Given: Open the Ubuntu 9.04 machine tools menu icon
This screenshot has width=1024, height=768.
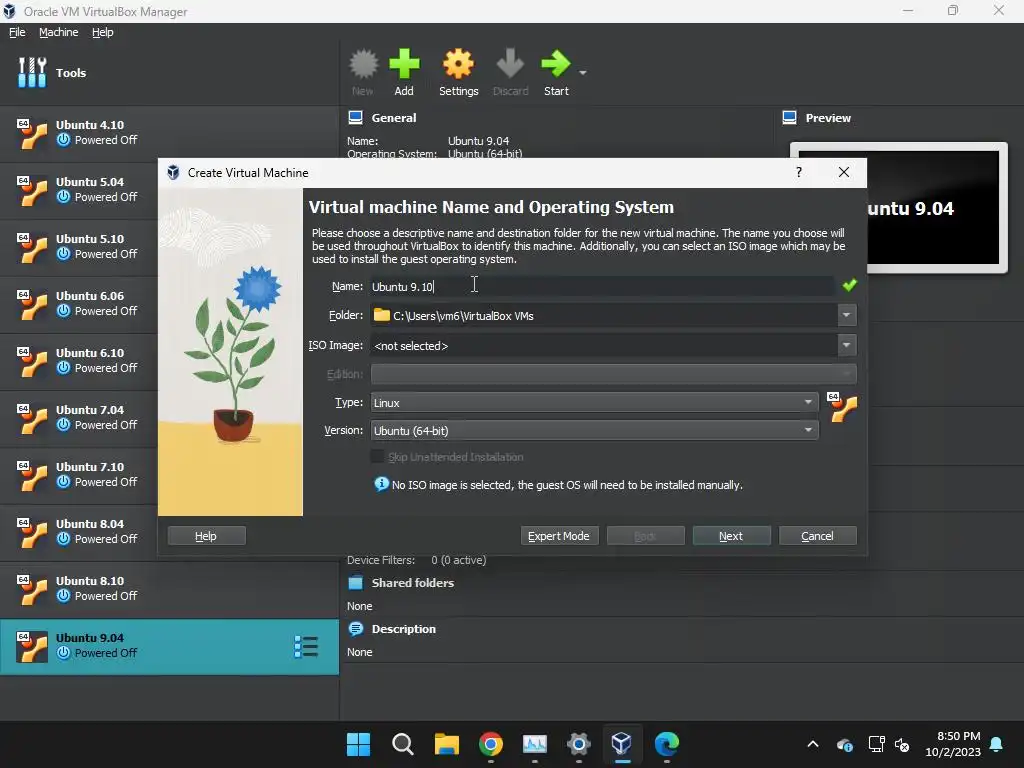Looking at the screenshot, I should pyautogui.click(x=306, y=647).
